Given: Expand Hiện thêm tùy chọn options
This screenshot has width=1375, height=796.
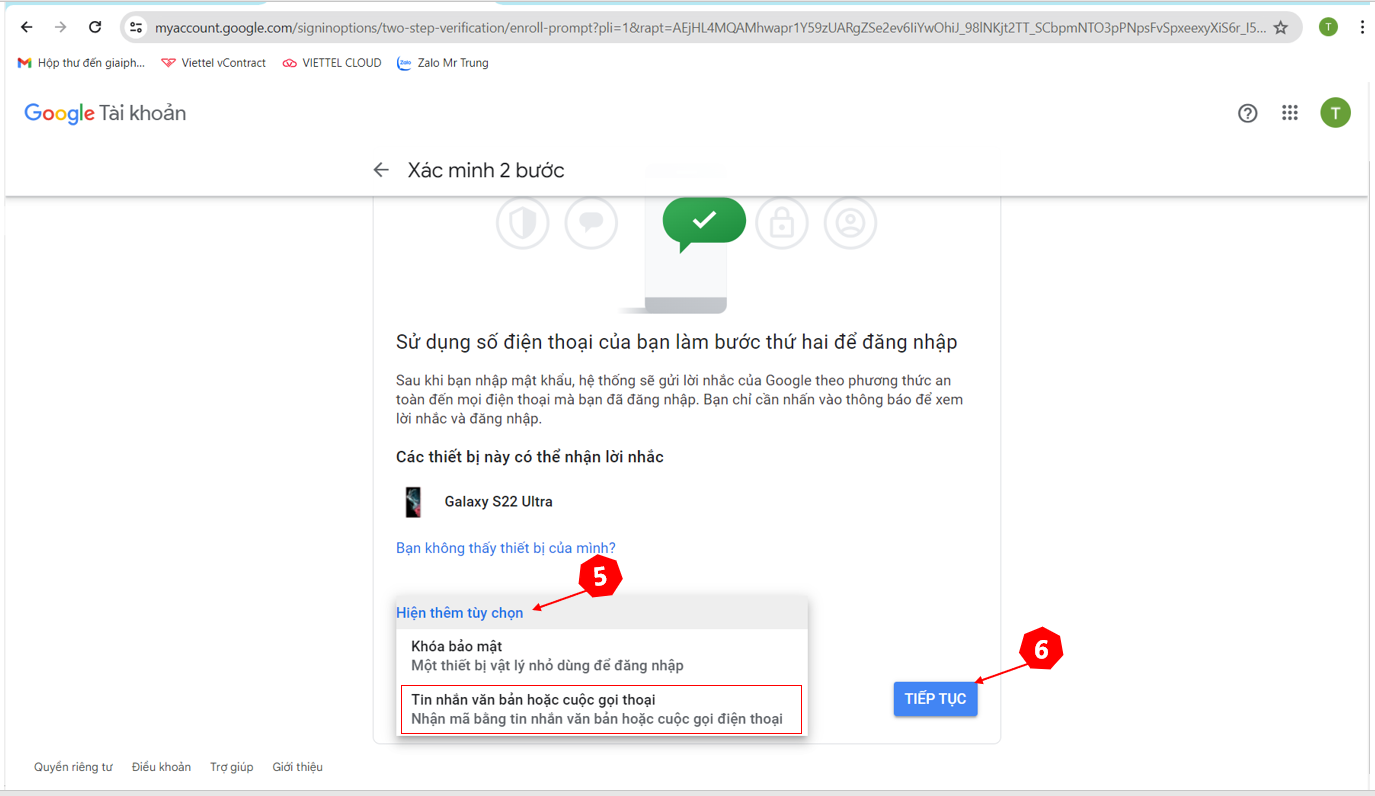Looking at the screenshot, I should pyautogui.click(x=459, y=612).
